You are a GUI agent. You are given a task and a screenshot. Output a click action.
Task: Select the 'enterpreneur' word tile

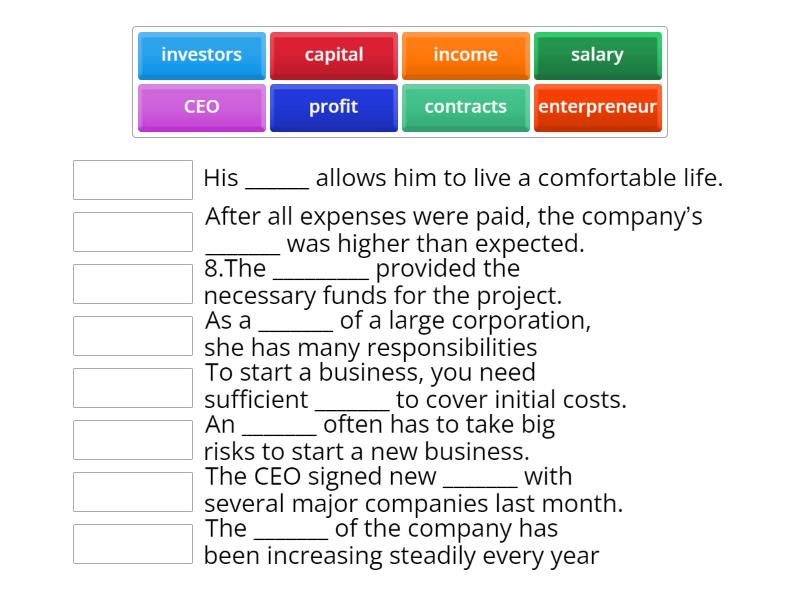[597, 107]
